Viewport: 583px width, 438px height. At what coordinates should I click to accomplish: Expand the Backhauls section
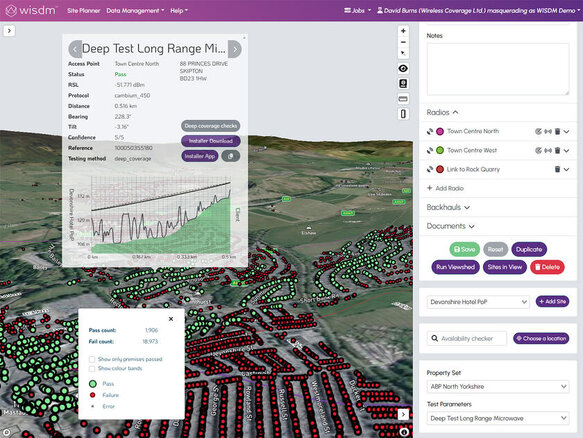tap(448, 207)
